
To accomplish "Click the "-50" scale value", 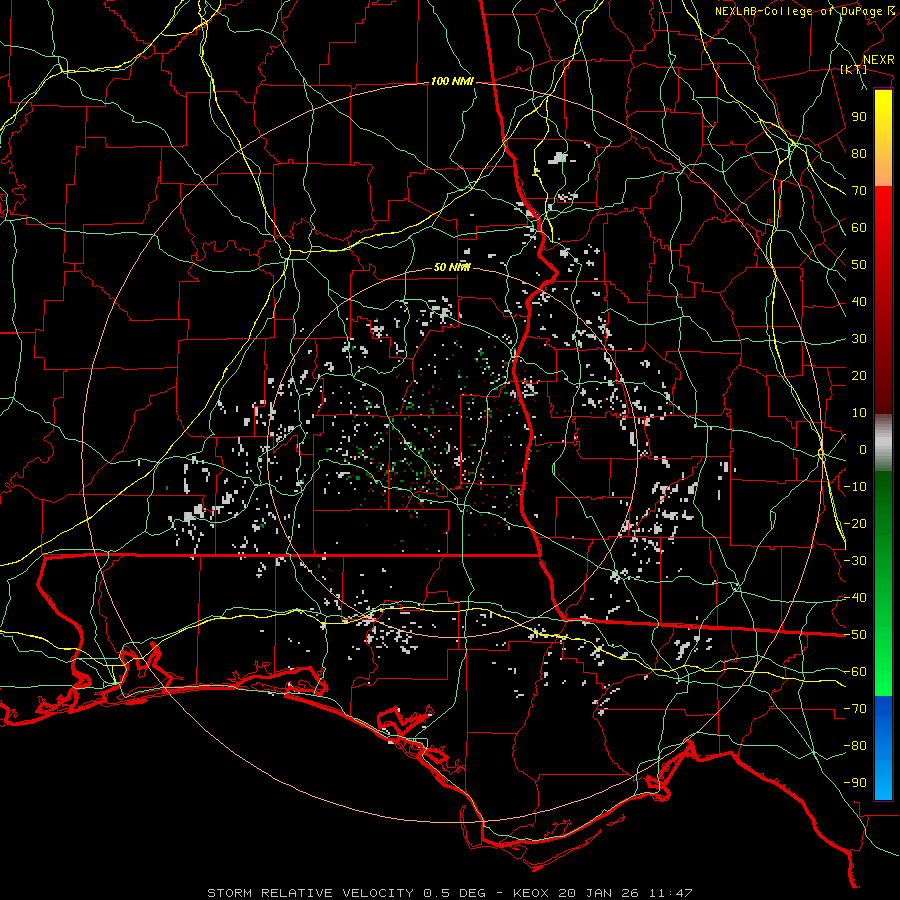I will [855, 635].
